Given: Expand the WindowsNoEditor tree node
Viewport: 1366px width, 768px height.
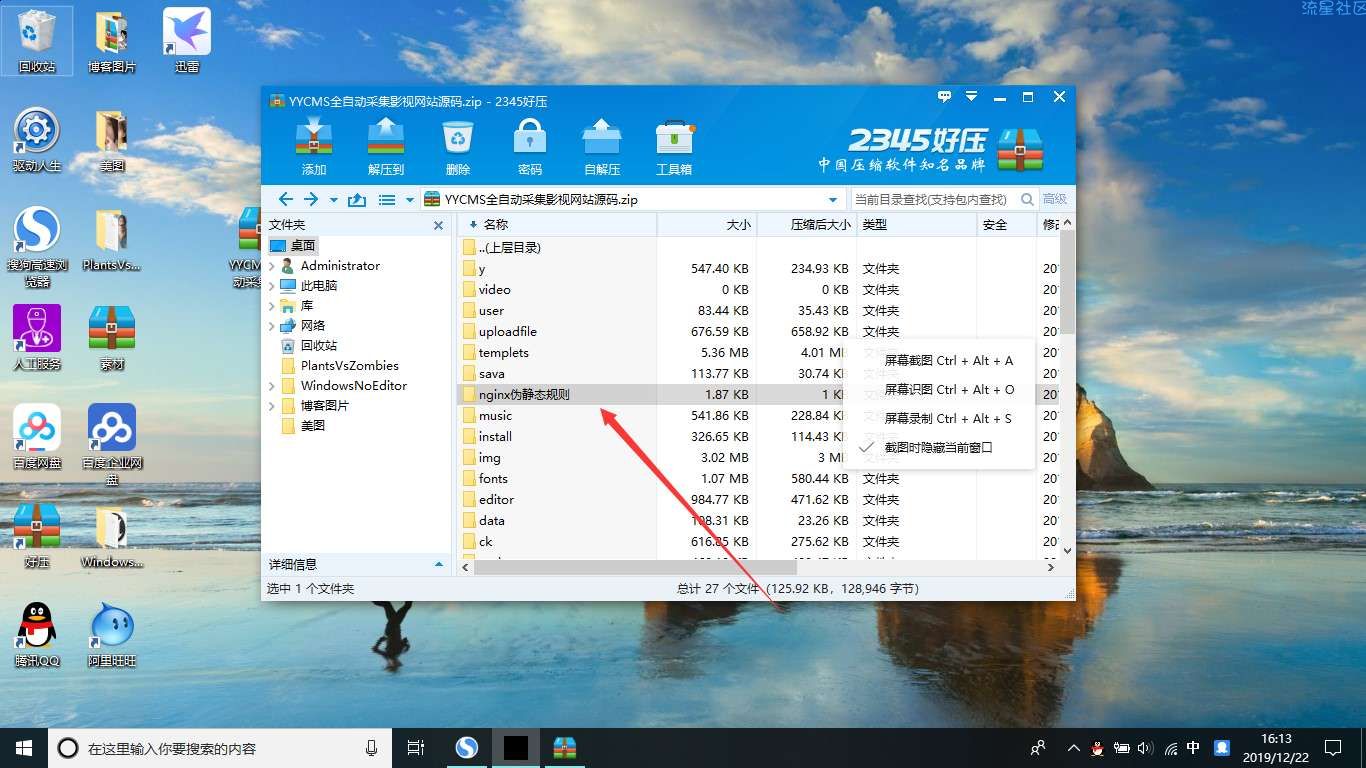Looking at the screenshot, I should pyautogui.click(x=272, y=386).
